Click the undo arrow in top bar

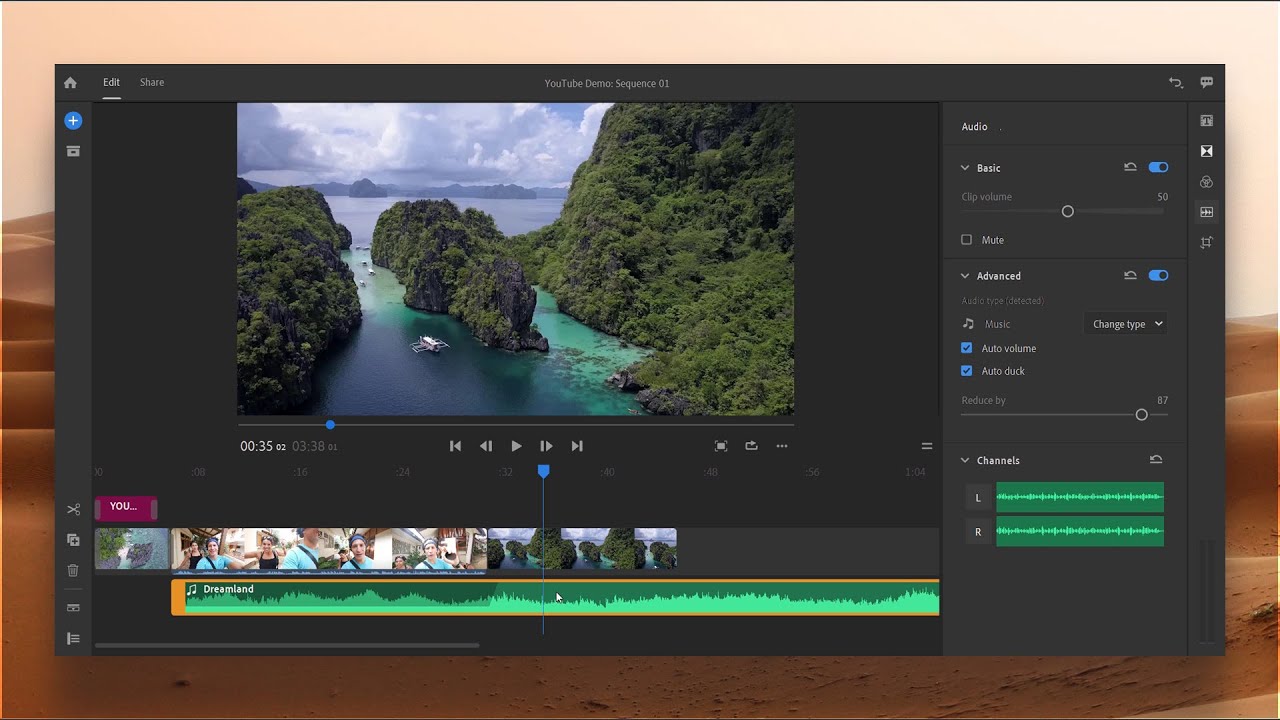click(1176, 83)
